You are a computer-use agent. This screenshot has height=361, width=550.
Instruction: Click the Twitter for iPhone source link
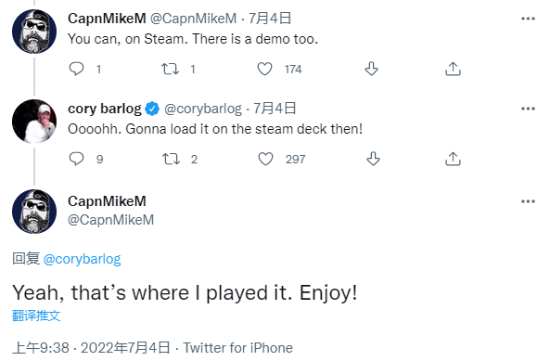click(x=238, y=348)
